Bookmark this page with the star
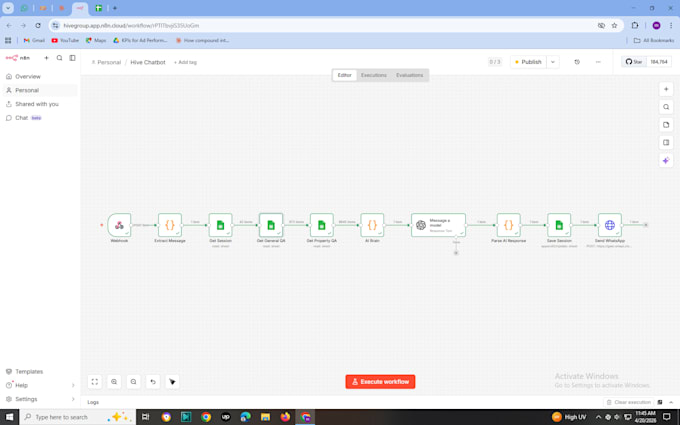 [614, 26]
